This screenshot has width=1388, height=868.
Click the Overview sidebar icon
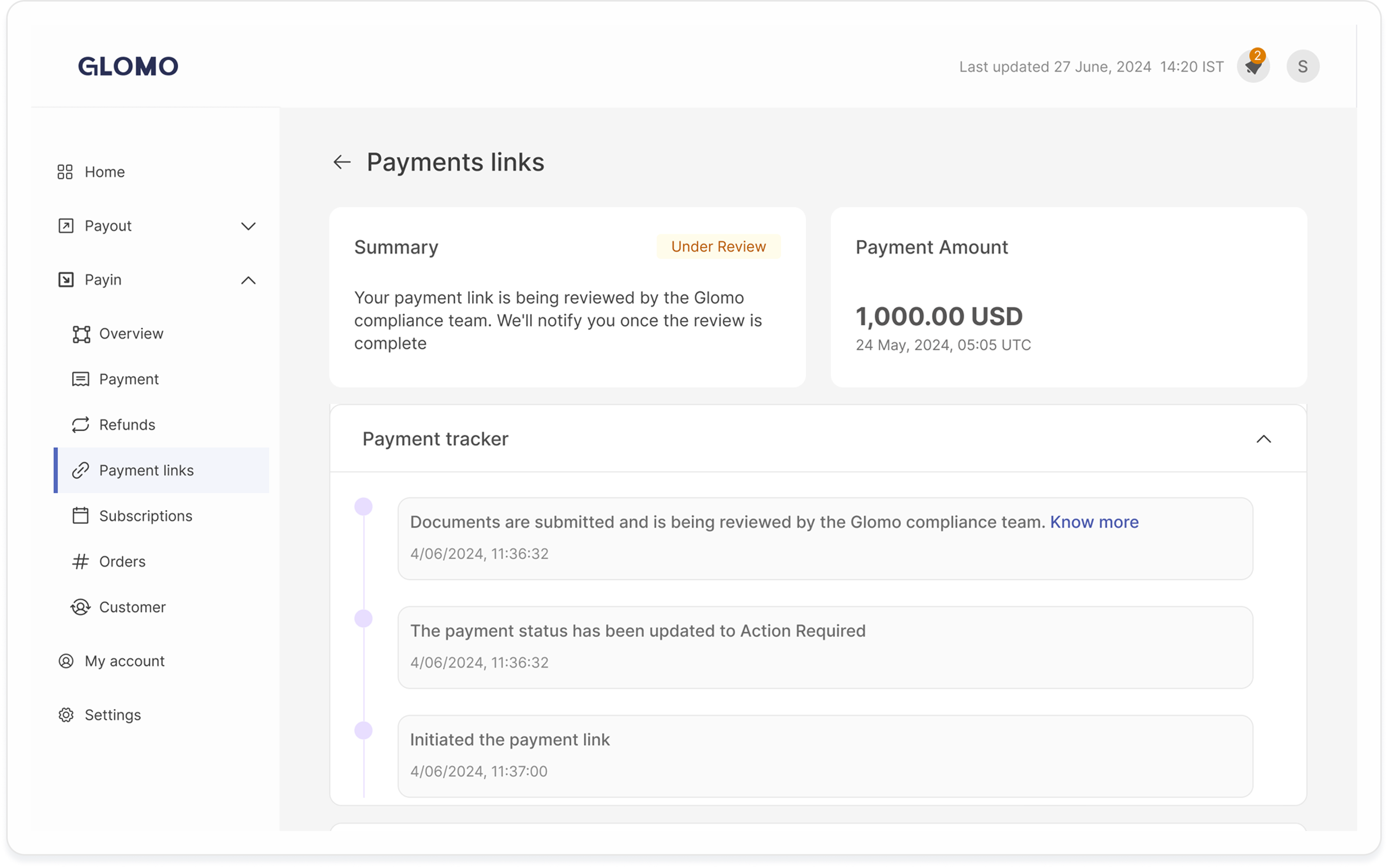tap(81, 334)
